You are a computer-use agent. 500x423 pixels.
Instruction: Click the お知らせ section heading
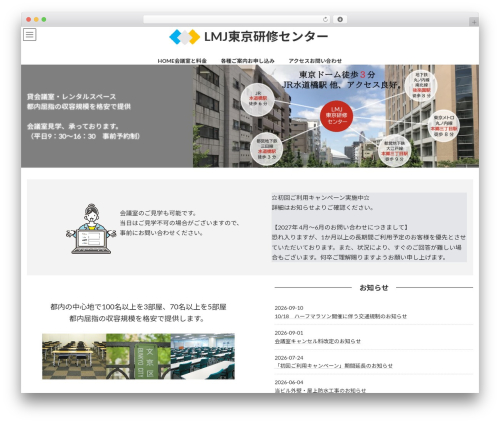[374, 288]
